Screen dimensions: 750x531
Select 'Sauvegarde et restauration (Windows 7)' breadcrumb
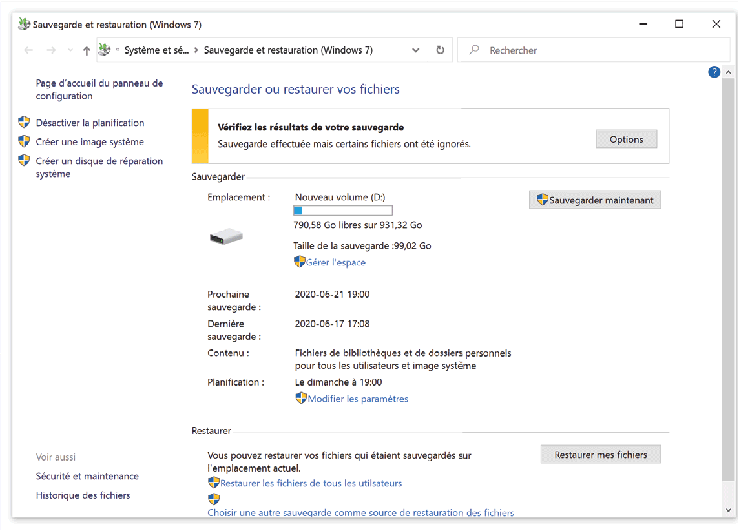click(288, 50)
